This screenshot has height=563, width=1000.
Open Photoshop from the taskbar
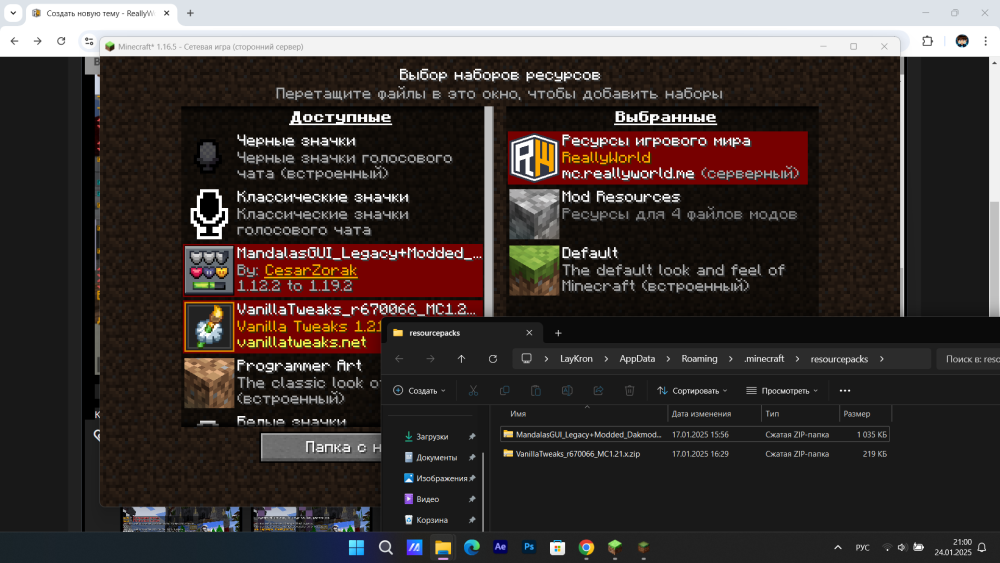(x=529, y=547)
